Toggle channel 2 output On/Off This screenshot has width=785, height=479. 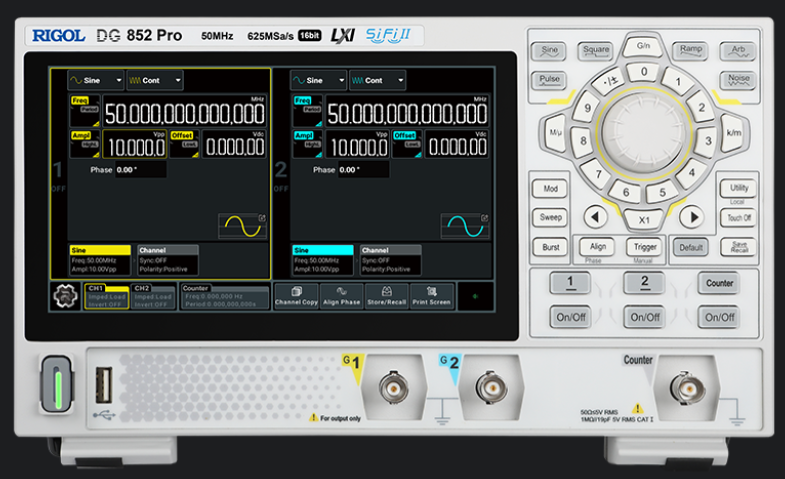(645, 317)
